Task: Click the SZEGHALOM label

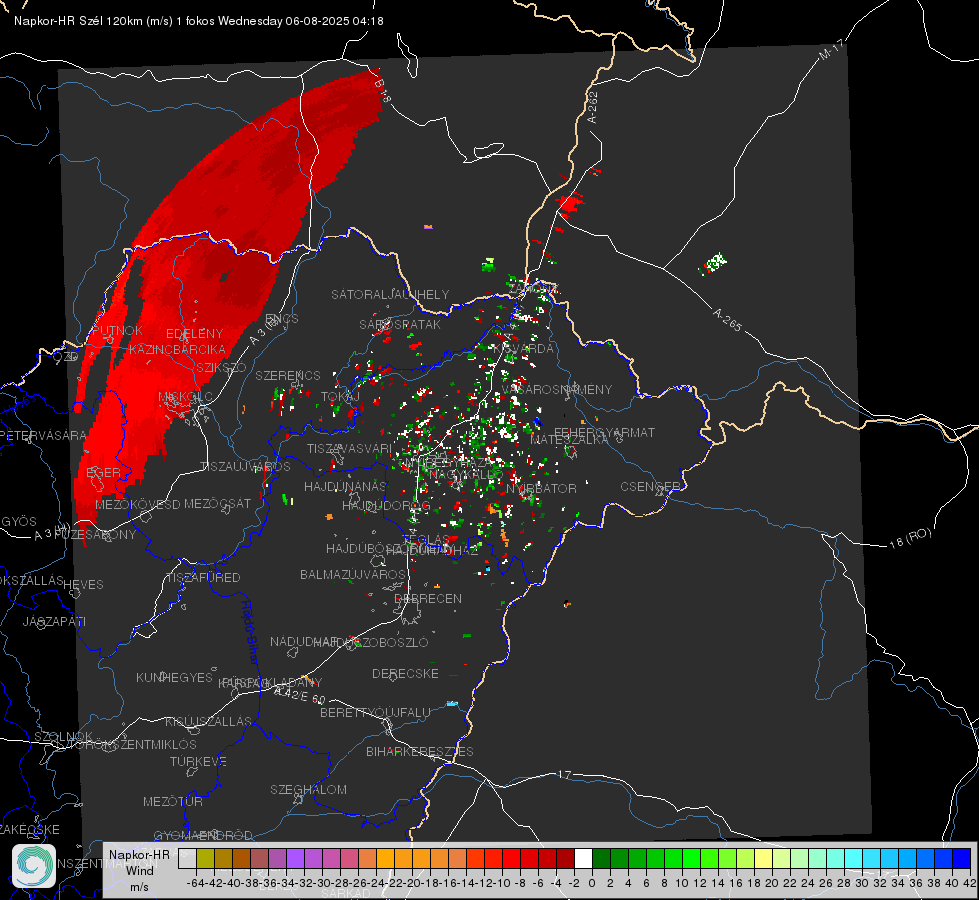Action: pyautogui.click(x=308, y=789)
